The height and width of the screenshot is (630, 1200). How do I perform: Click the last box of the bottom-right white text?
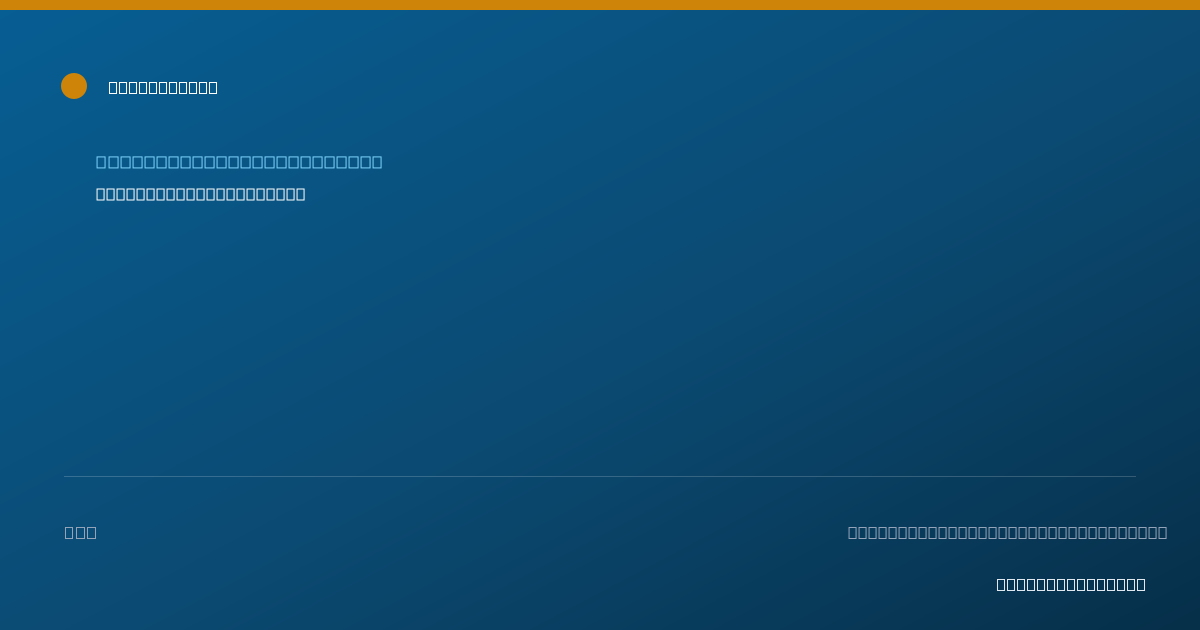[1141, 585]
